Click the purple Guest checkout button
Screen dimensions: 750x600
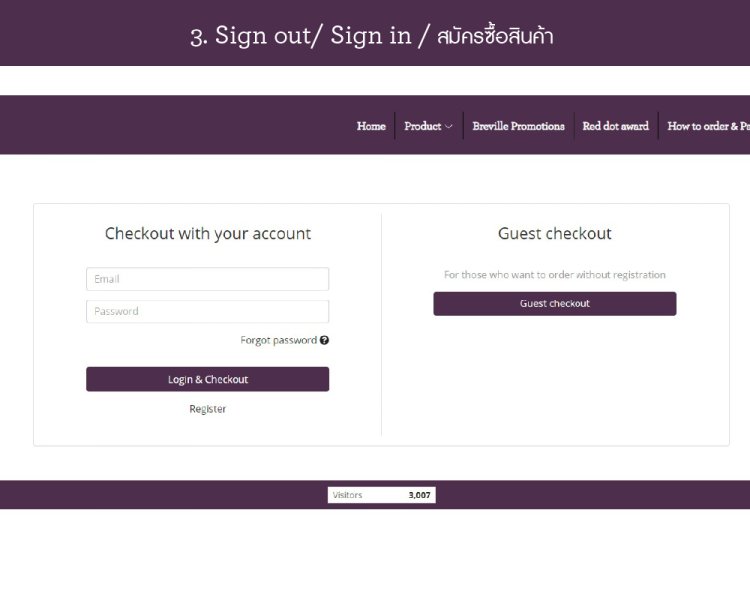554,304
